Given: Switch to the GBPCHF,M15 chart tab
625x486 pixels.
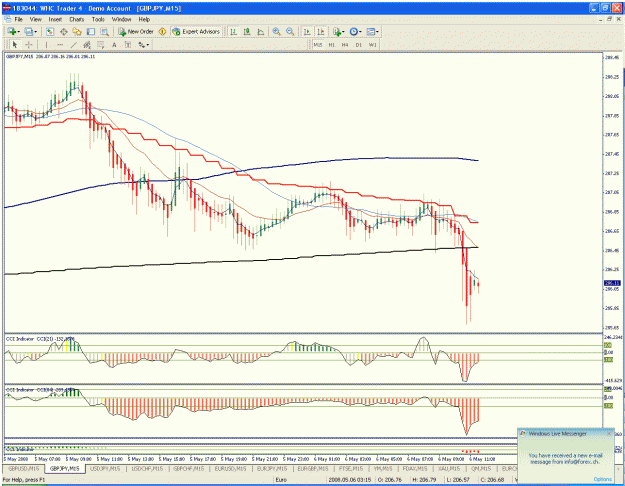Looking at the screenshot, I should click(x=189, y=468).
